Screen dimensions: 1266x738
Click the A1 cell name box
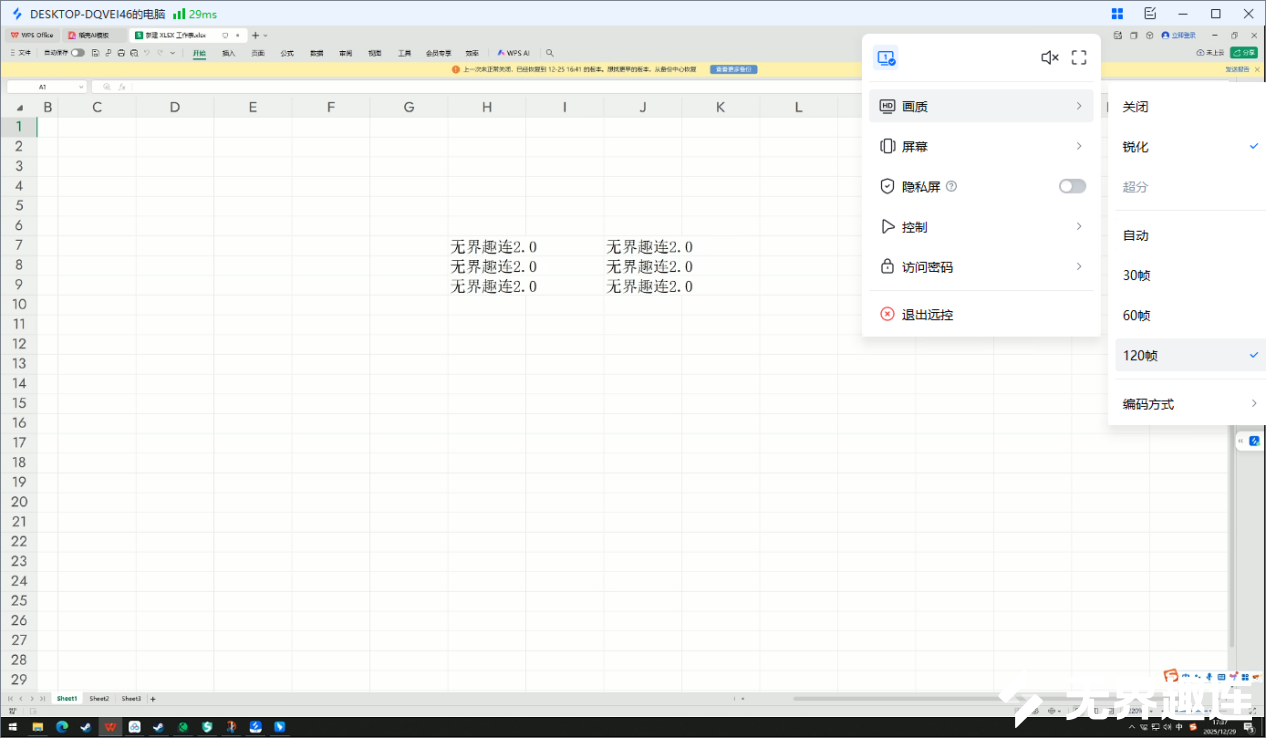click(x=44, y=87)
